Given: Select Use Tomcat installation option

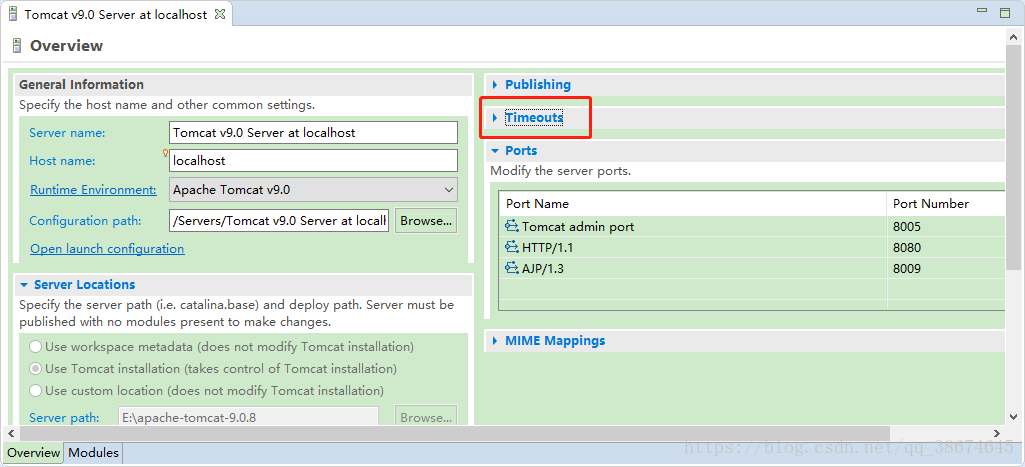Looking at the screenshot, I should pos(35,369).
